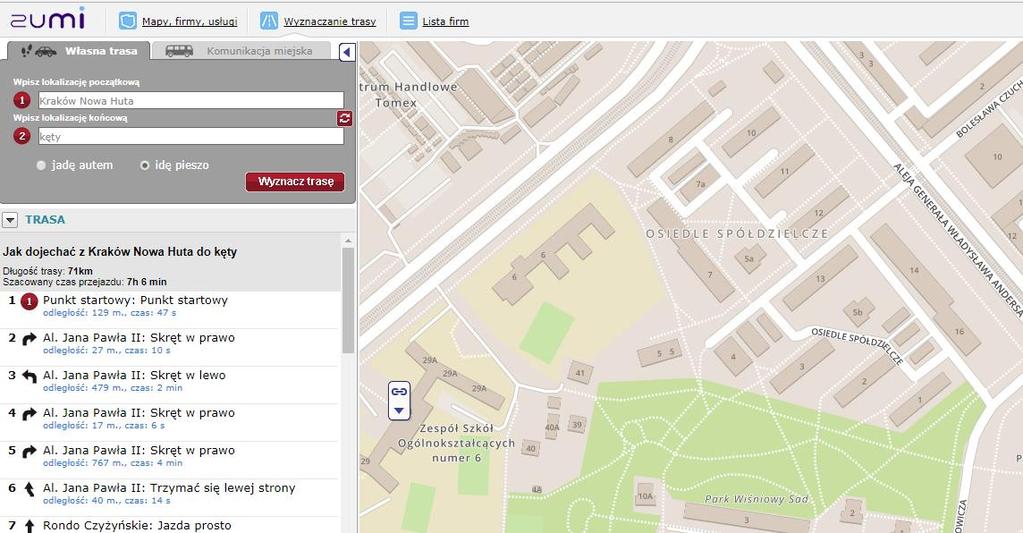Image resolution: width=1023 pixels, height=533 pixels.
Task: Swap start and end locations with the refresh icon
Action: 344,118
